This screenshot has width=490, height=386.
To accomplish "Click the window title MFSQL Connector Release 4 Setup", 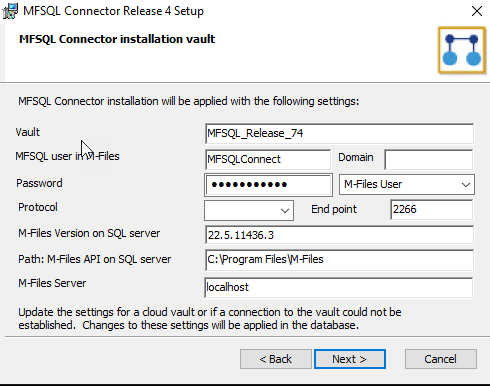I will tap(113, 11).
